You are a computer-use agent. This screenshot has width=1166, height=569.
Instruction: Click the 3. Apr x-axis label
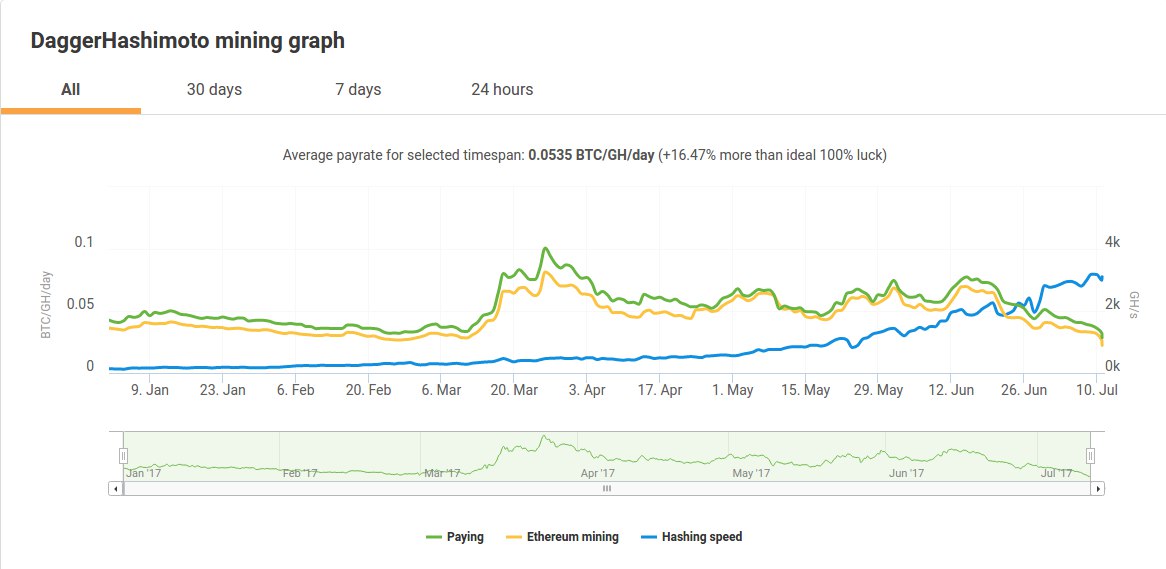[586, 389]
